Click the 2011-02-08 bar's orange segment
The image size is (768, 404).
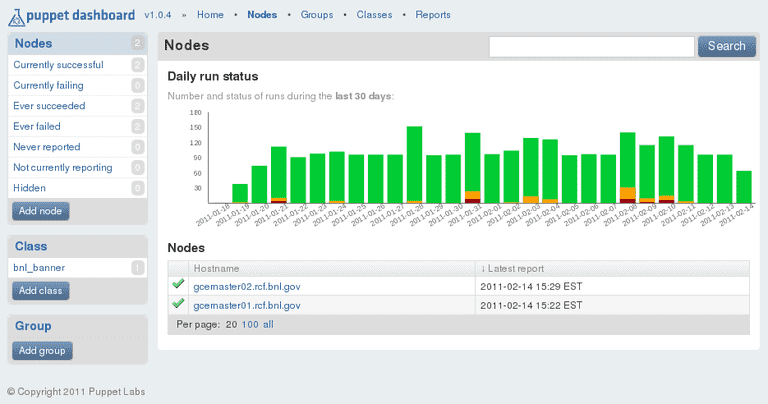click(627, 193)
